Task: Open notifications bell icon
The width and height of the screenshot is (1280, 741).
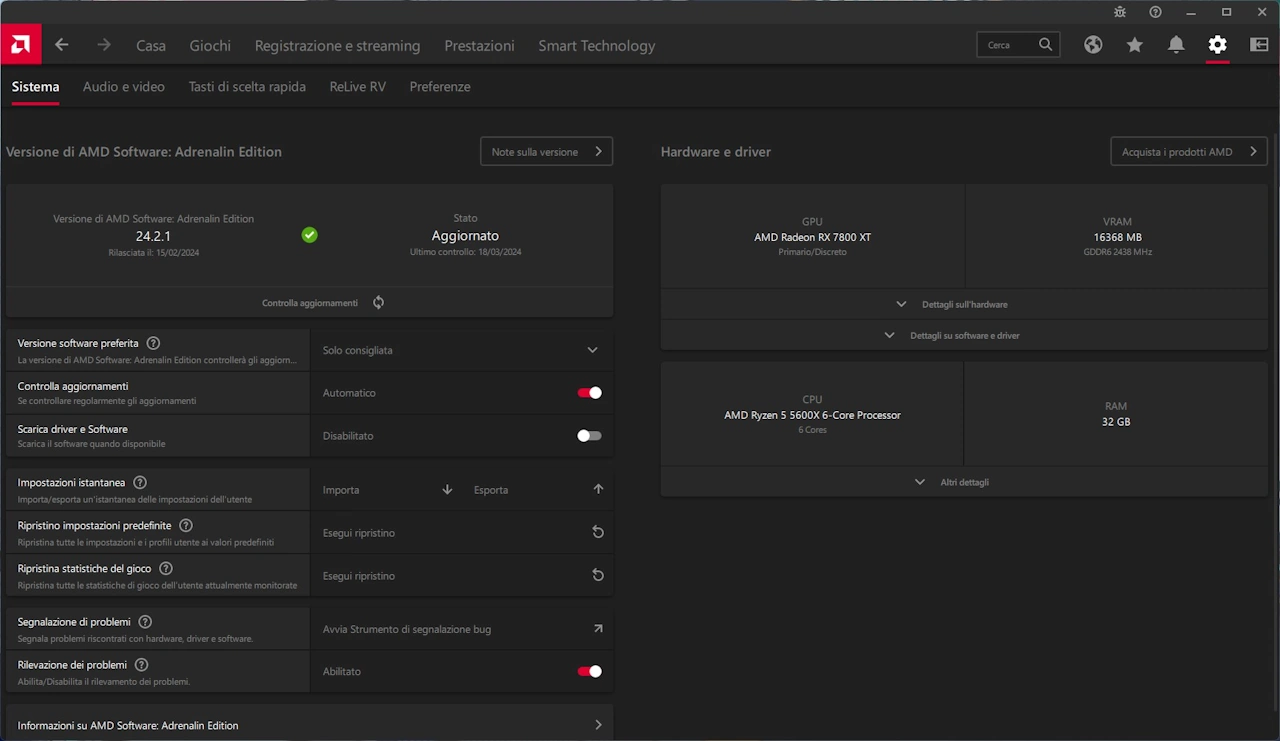Action: pyautogui.click(x=1176, y=45)
